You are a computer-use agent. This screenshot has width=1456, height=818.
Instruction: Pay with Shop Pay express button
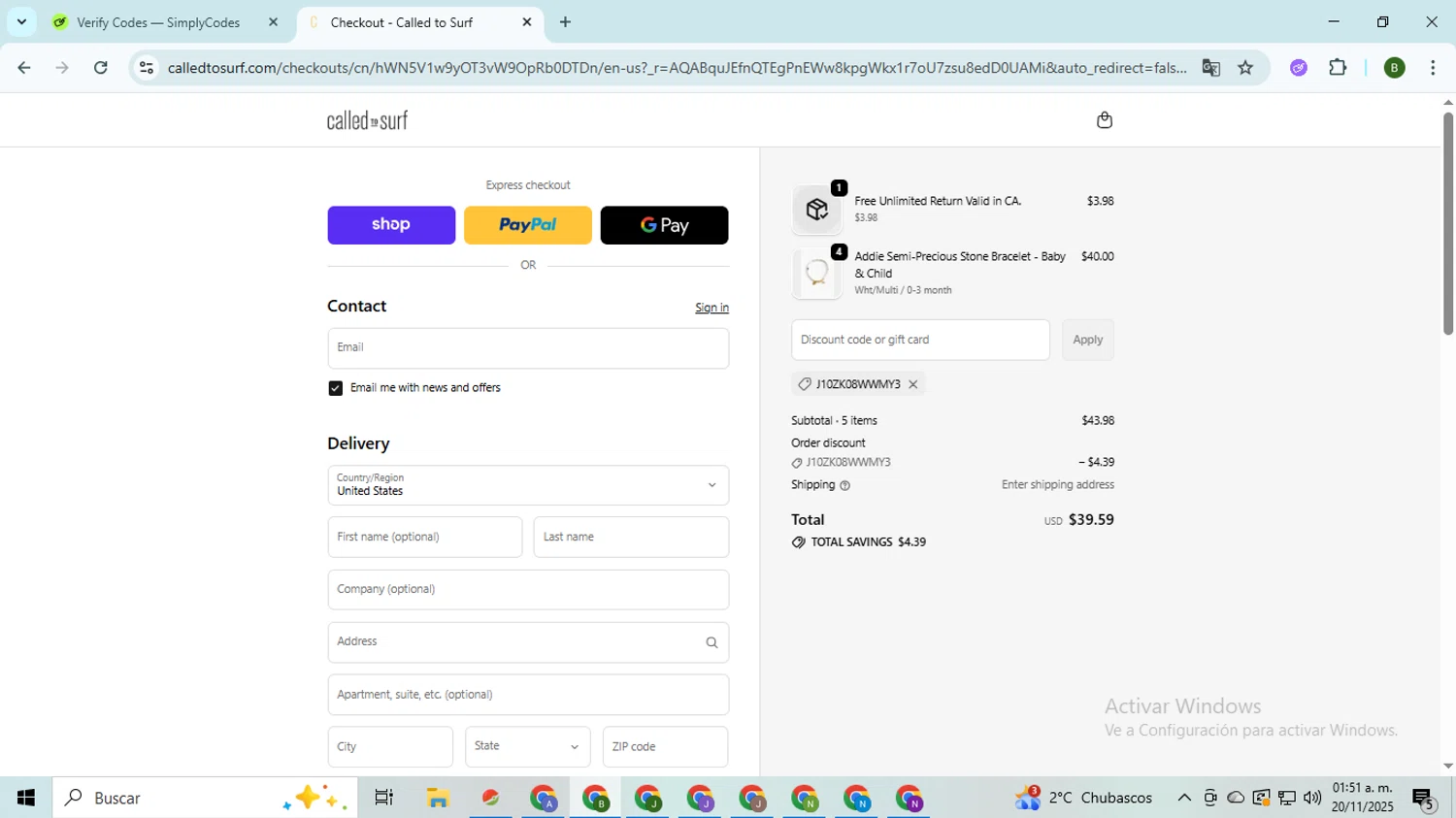pyautogui.click(x=391, y=225)
